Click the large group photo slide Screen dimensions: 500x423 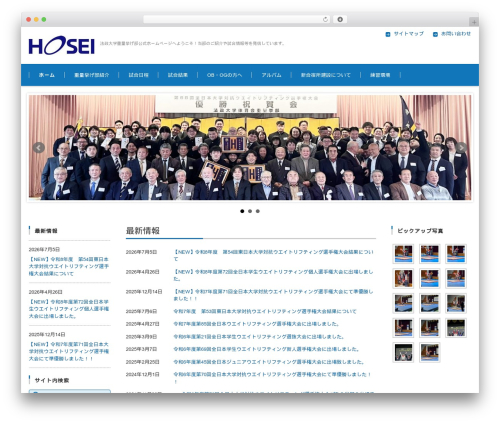250,147
